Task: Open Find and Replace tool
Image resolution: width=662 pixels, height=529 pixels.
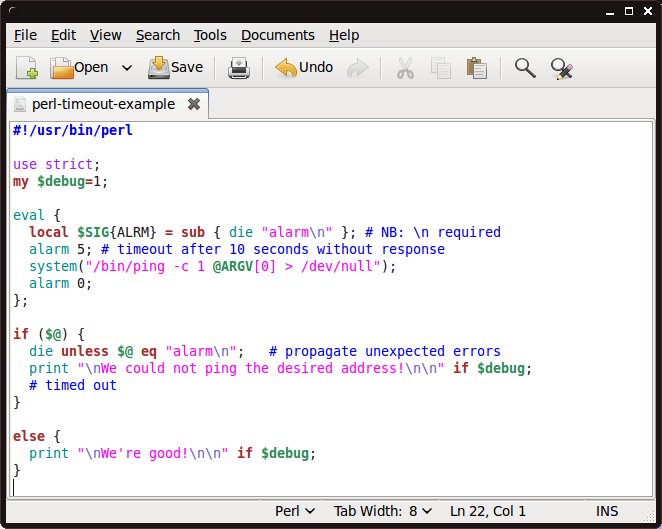Action: point(561,68)
